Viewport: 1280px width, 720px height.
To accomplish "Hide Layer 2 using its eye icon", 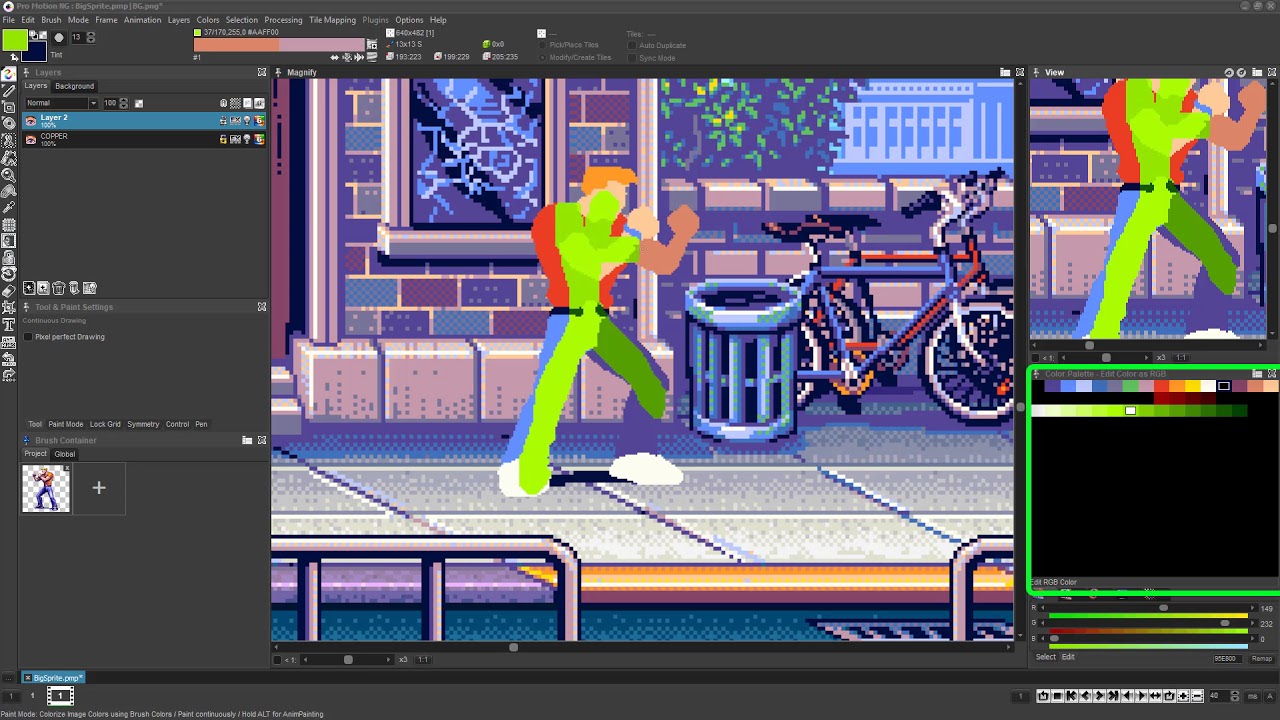I will coord(30,121).
